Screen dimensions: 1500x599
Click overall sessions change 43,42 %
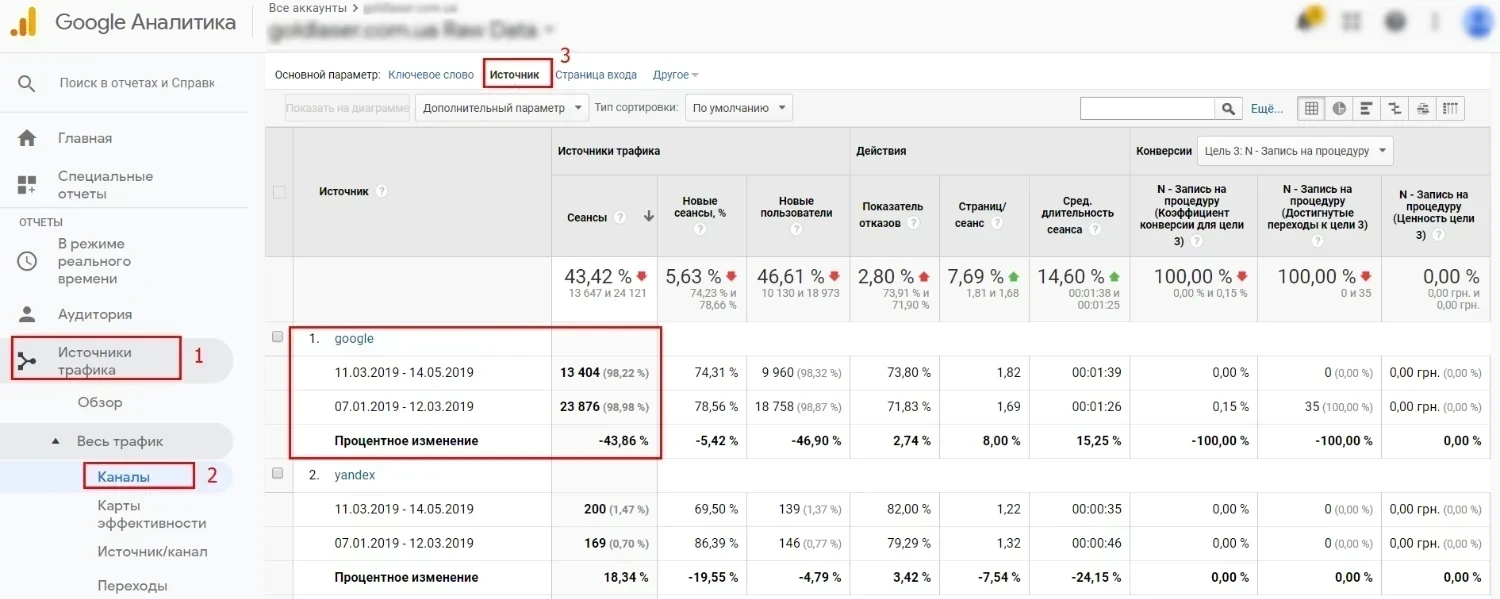tap(598, 276)
